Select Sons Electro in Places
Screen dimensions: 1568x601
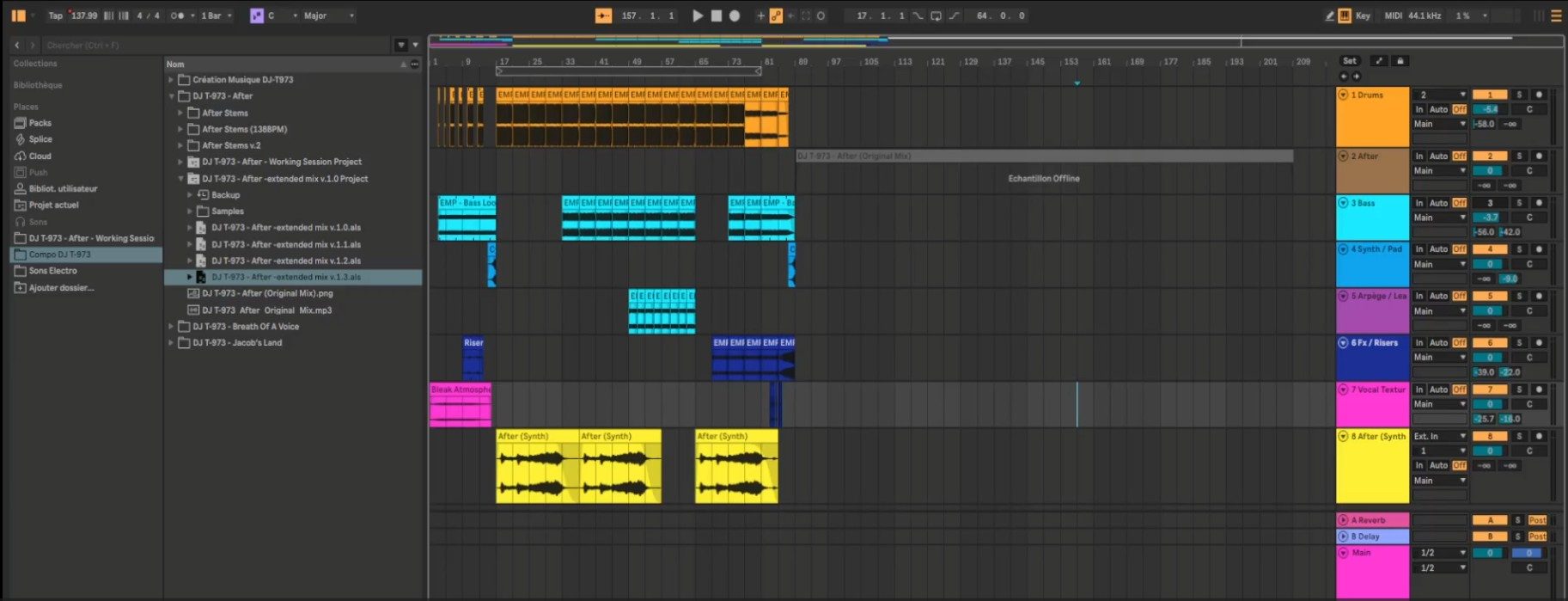pyautogui.click(x=52, y=271)
